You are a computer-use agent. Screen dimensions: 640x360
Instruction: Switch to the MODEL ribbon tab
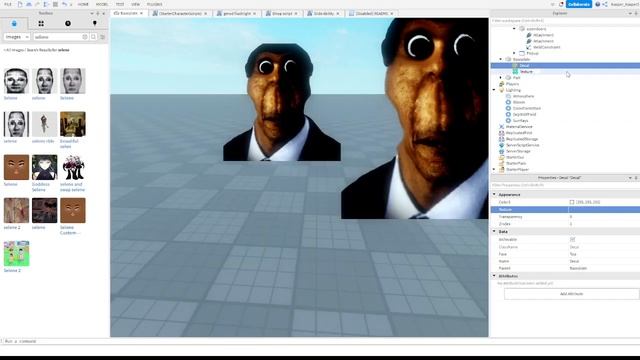102,4
